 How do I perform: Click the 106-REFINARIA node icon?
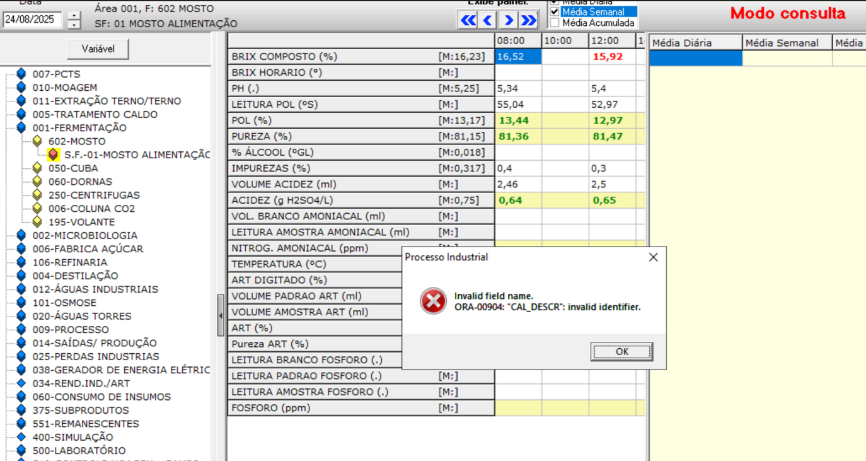click(x=22, y=262)
